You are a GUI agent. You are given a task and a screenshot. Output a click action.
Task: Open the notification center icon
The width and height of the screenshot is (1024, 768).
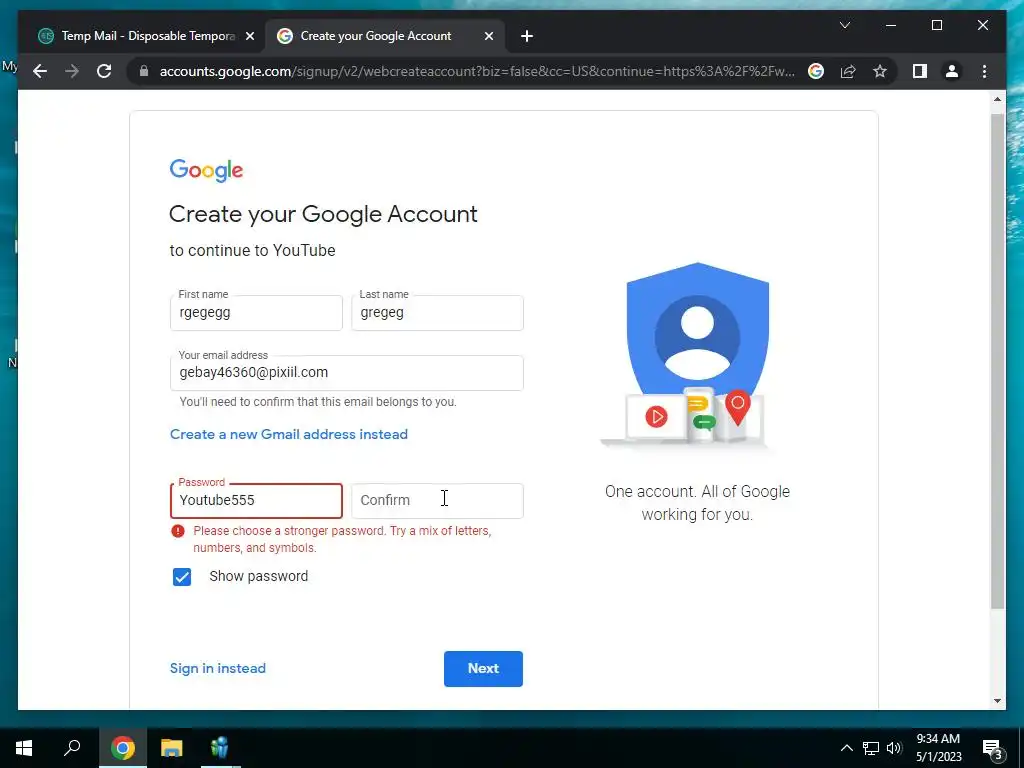coord(993,748)
